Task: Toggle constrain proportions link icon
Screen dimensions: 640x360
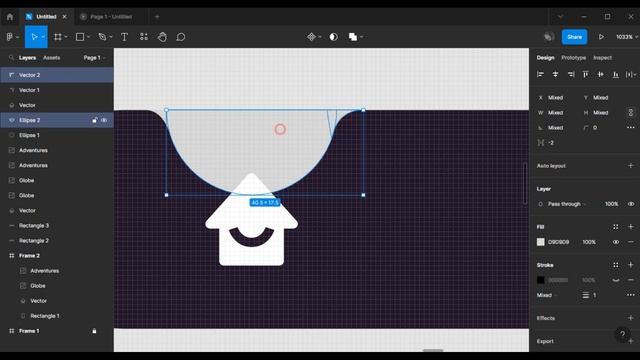Action: point(631,112)
